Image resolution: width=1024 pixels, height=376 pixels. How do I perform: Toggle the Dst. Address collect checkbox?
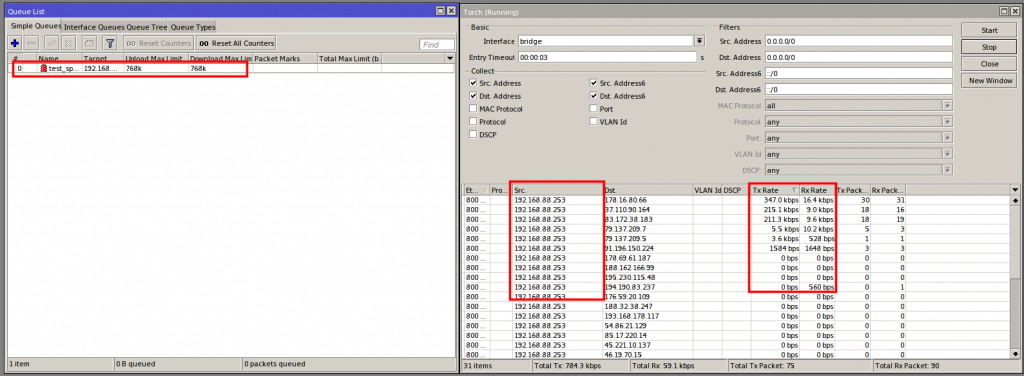pyautogui.click(x=473, y=96)
